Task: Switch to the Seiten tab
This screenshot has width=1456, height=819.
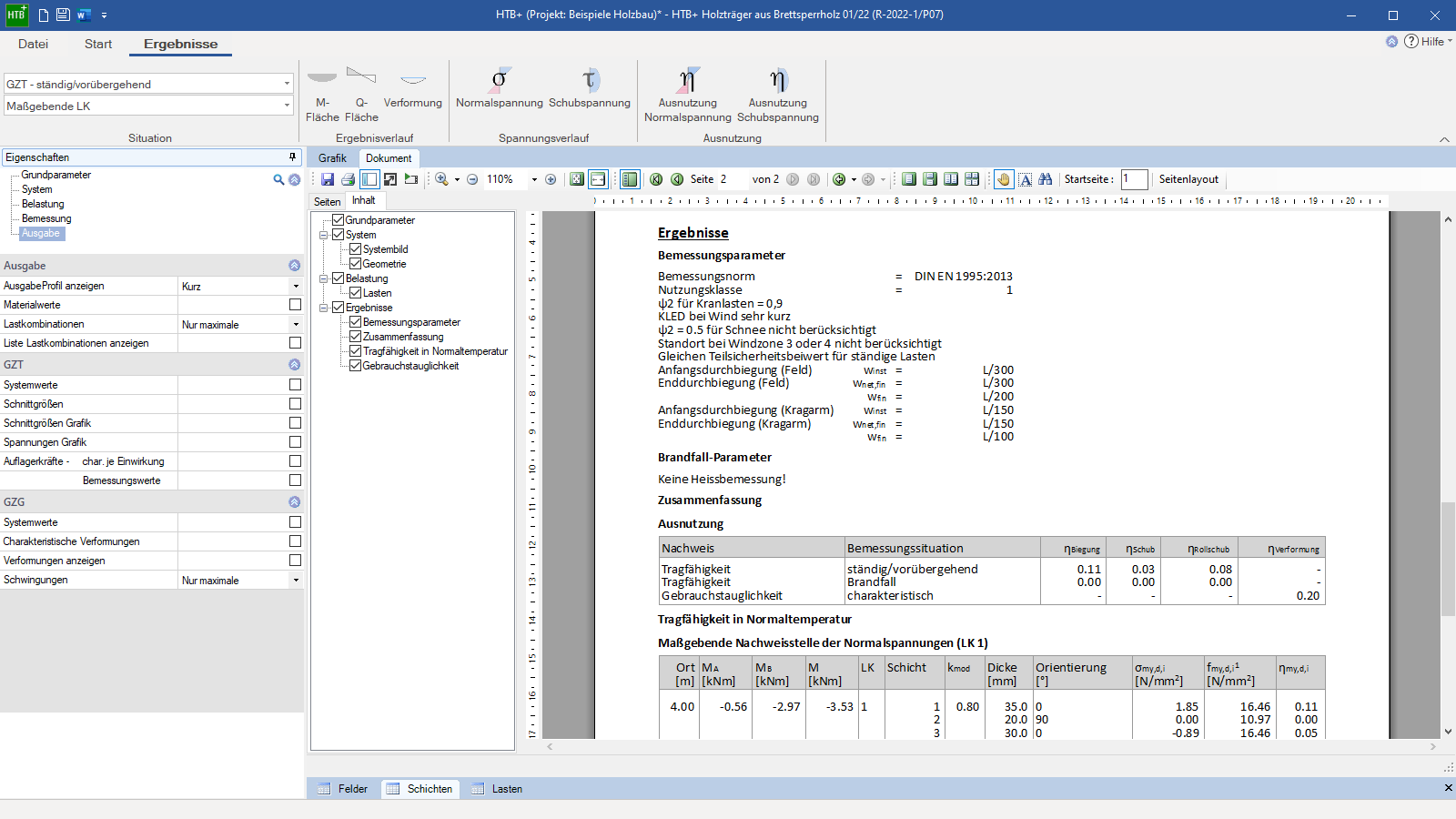Action: tap(328, 202)
